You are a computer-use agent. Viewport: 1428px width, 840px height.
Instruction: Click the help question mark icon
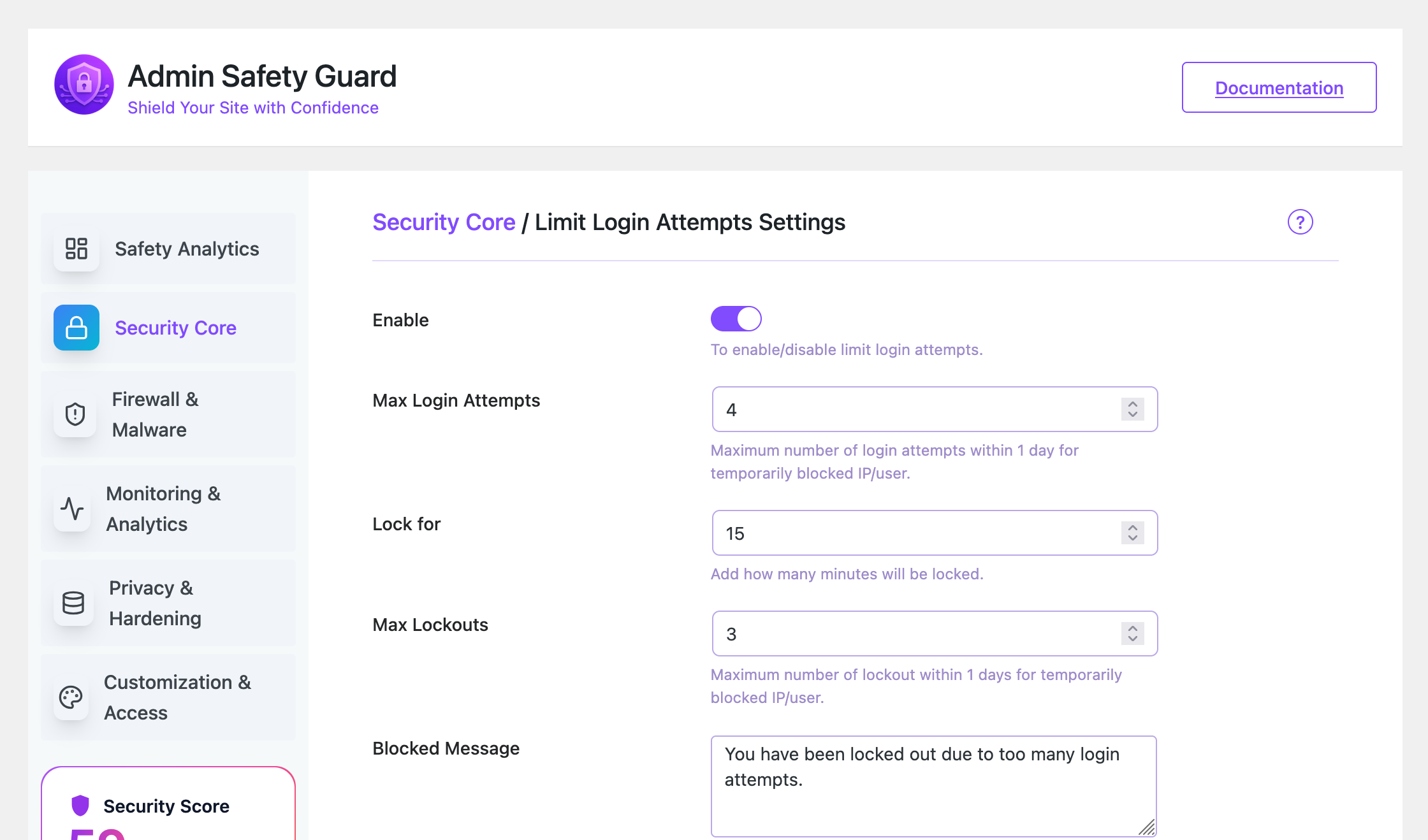1300,222
